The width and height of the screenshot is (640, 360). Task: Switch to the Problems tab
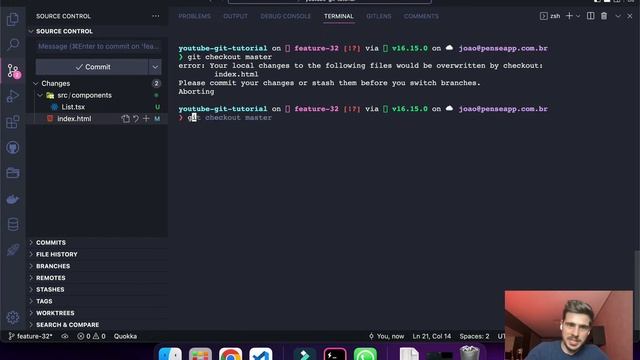195,16
